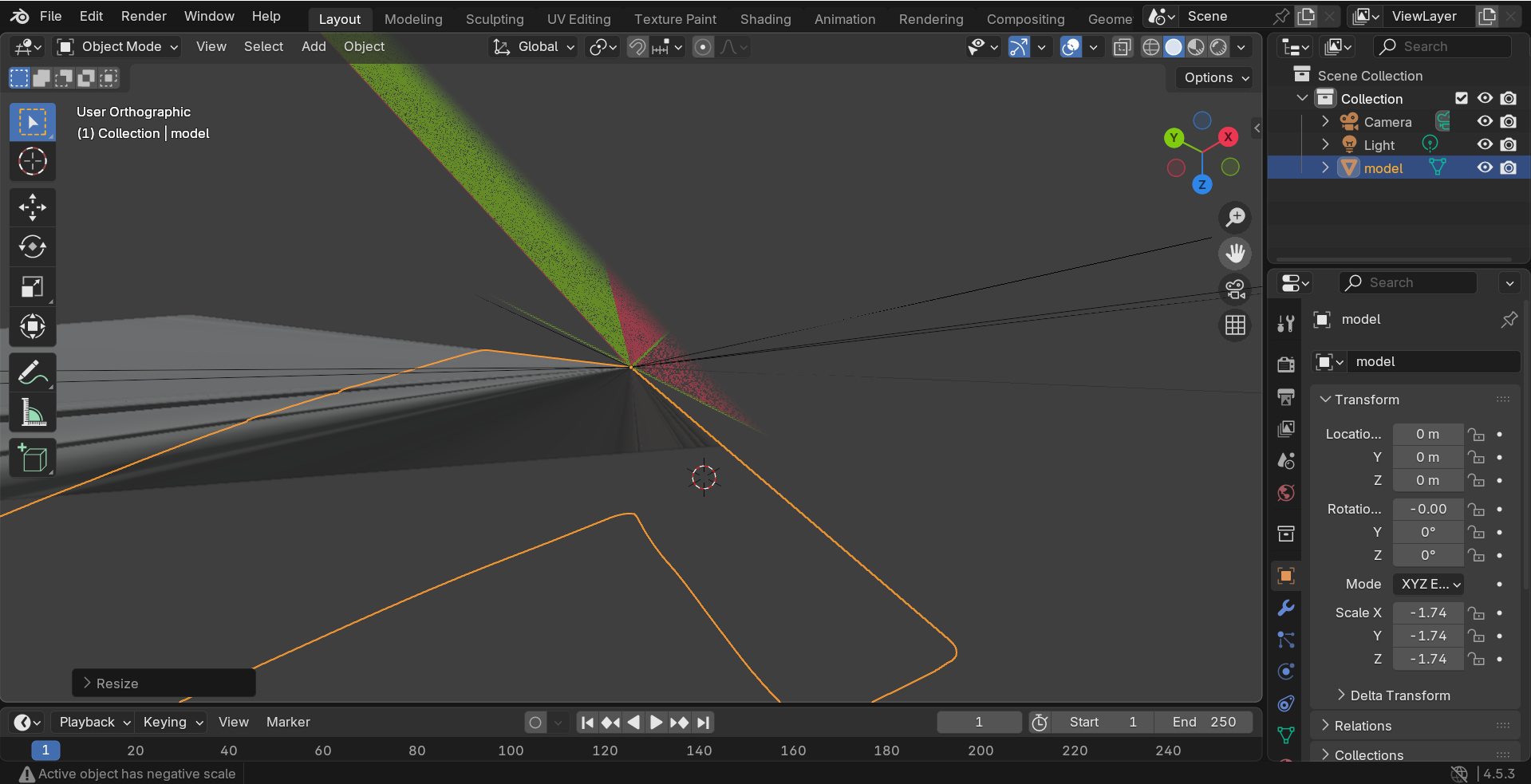Switch to wireframe viewport shading
The image size is (1531, 784).
pos(1151,47)
